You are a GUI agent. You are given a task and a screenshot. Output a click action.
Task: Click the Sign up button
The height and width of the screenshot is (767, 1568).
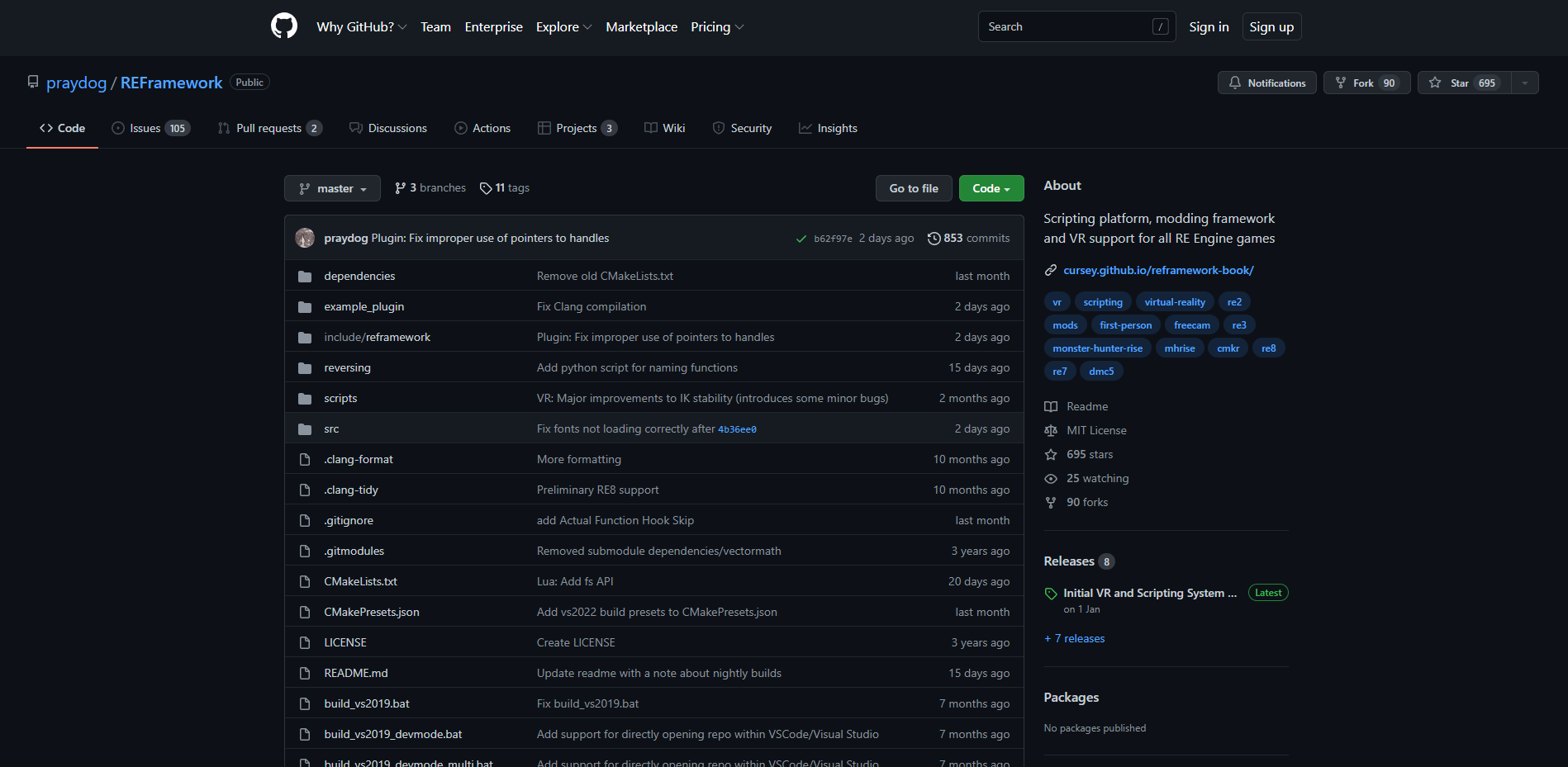[x=1271, y=26]
